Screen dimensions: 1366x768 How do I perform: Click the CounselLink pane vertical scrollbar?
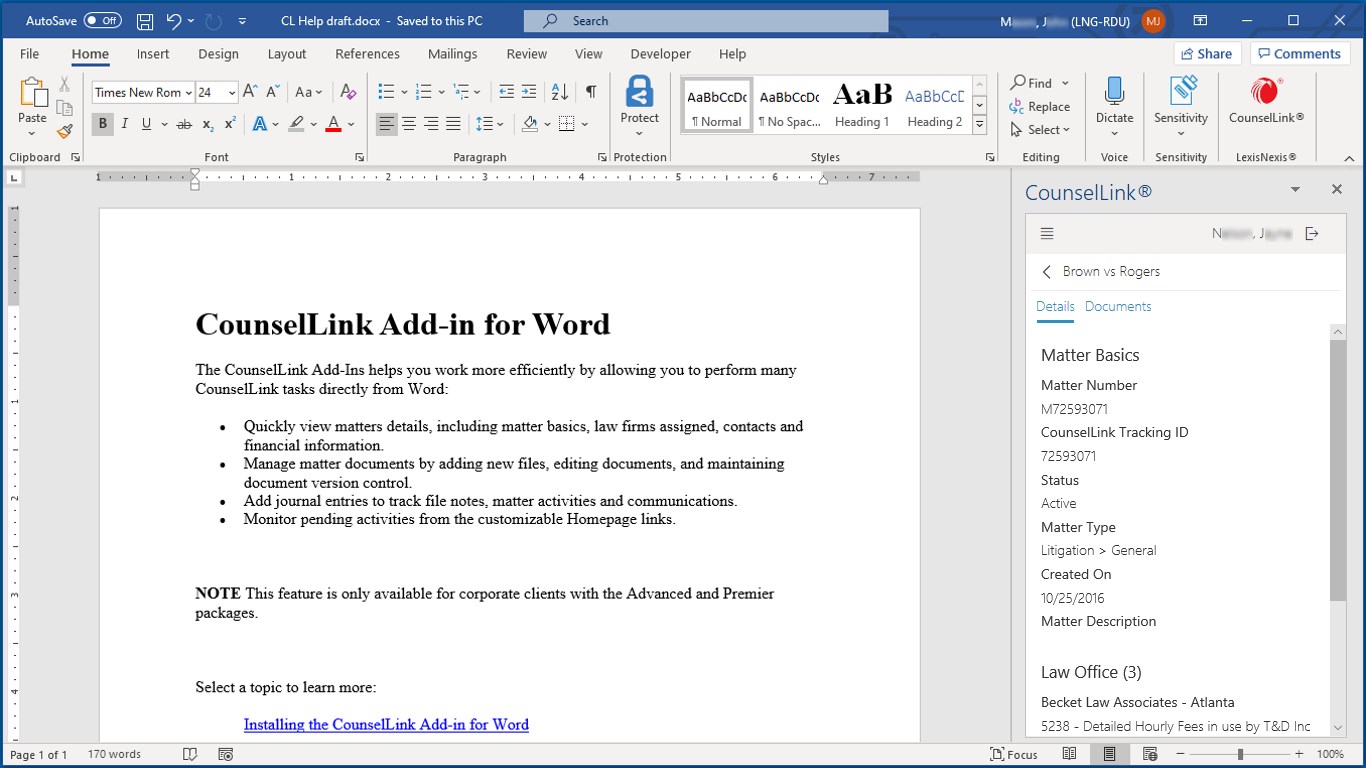1337,470
